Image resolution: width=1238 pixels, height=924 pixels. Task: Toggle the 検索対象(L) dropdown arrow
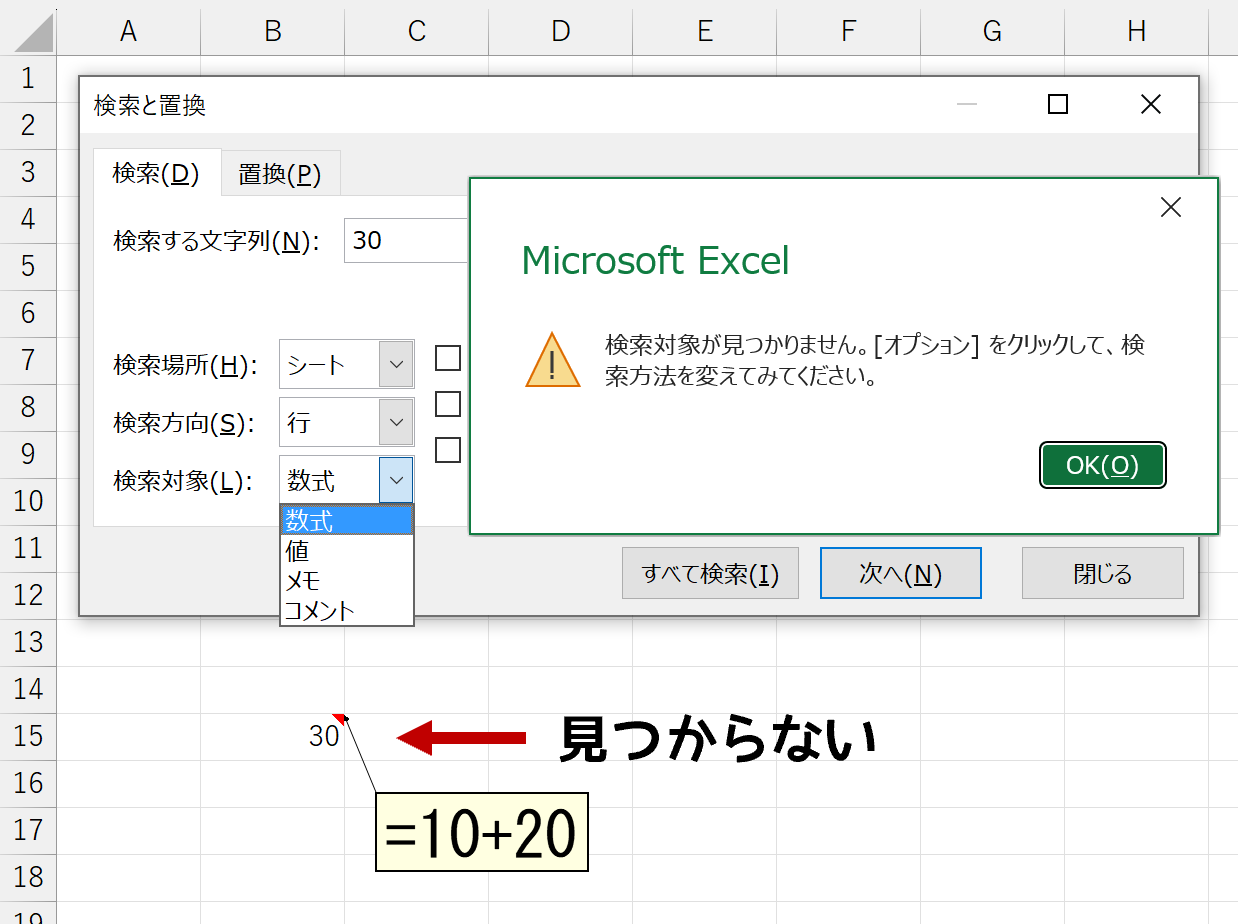[396, 481]
